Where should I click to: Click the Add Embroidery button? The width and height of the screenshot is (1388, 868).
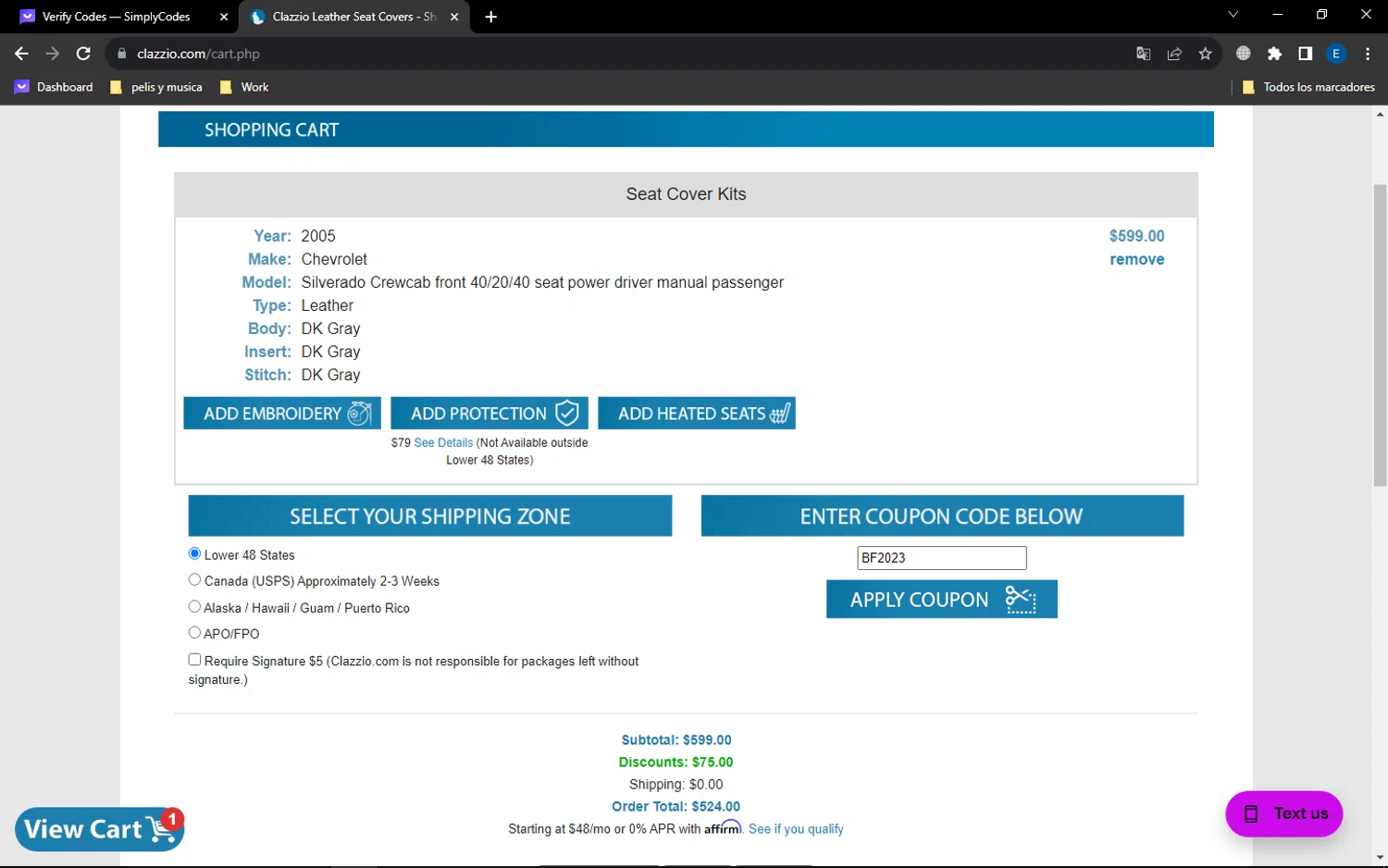282,414
